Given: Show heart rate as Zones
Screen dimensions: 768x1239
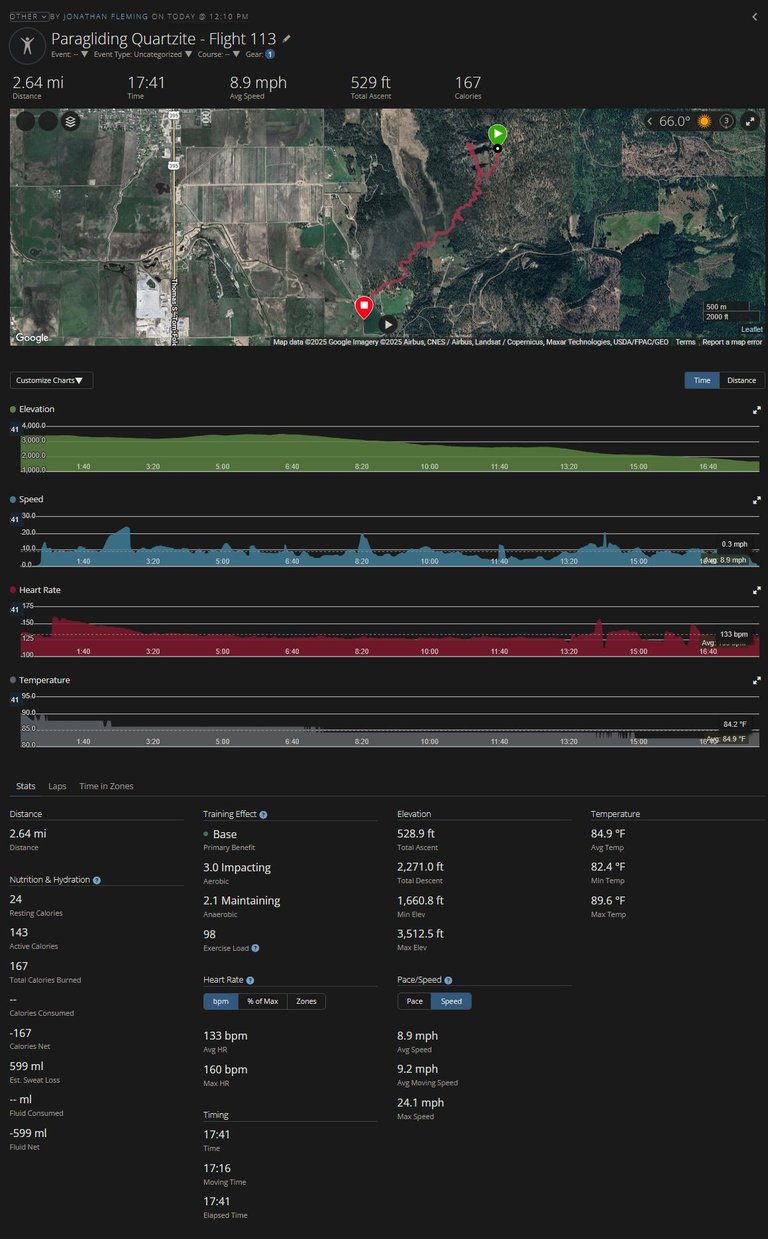Looking at the screenshot, I should click(x=307, y=1001).
